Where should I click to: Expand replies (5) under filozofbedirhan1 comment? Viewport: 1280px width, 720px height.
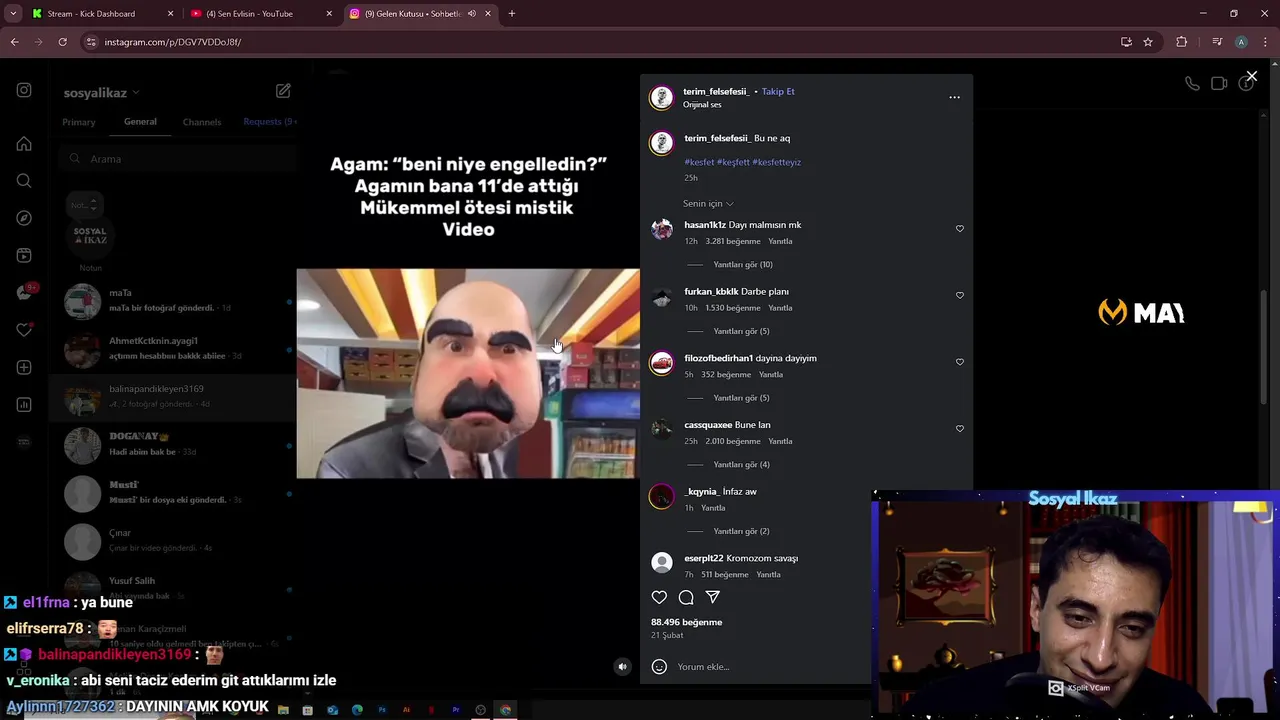(x=741, y=398)
